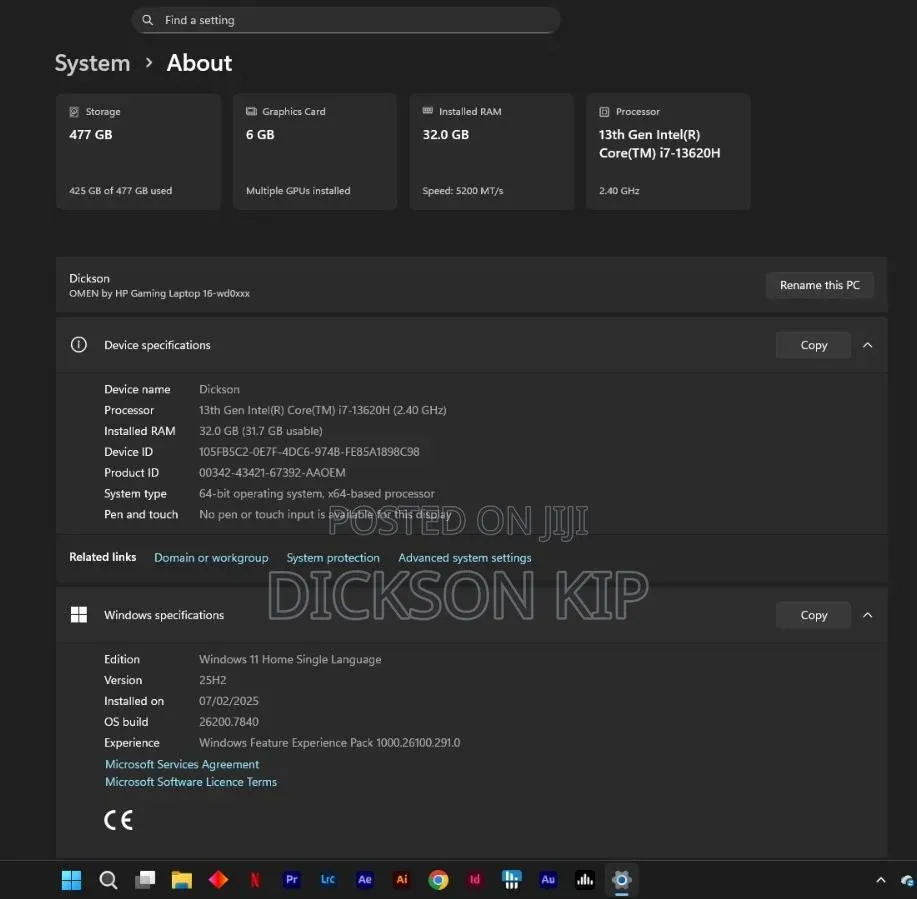Select the Product ID value 00342-43421-67392-AAOEM
917x899 pixels.
(272, 473)
